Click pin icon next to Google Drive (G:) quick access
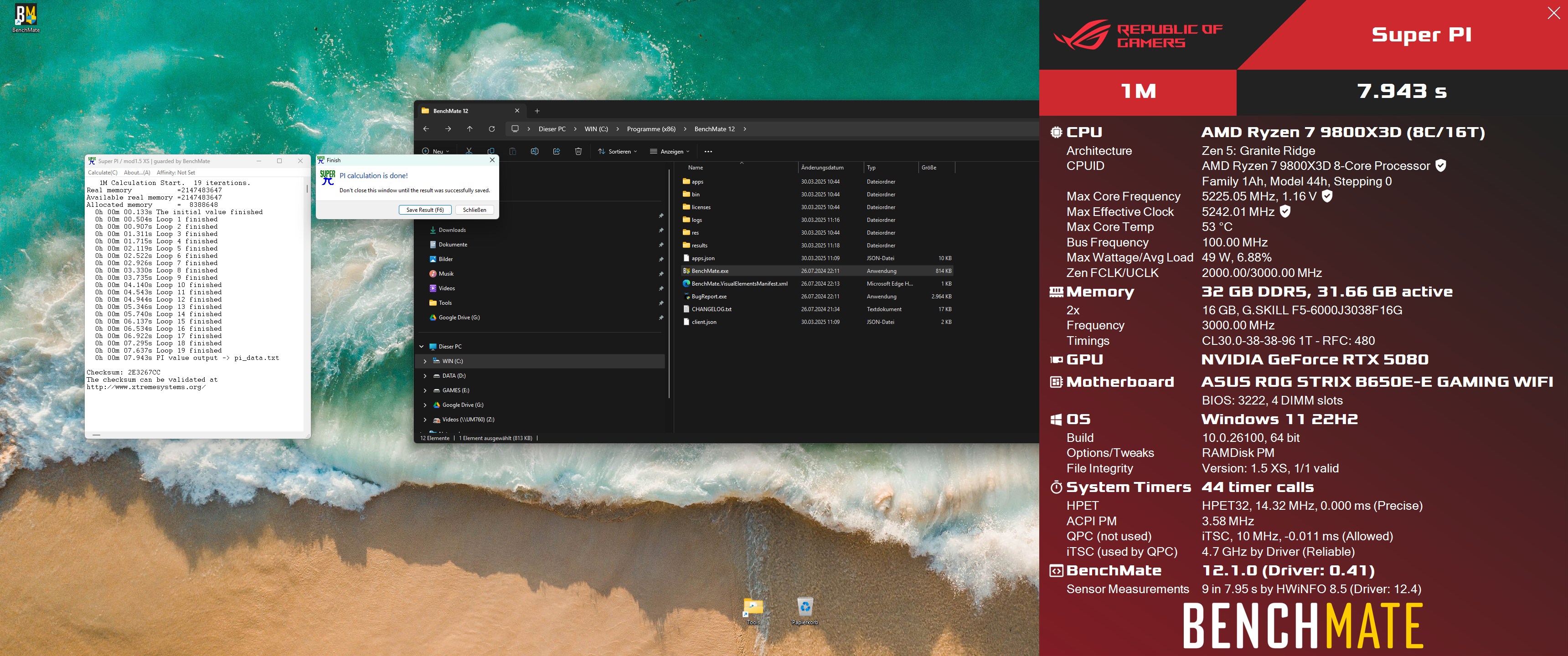Image resolution: width=1568 pixels, height=656 pixels. [x=661, y=318]
